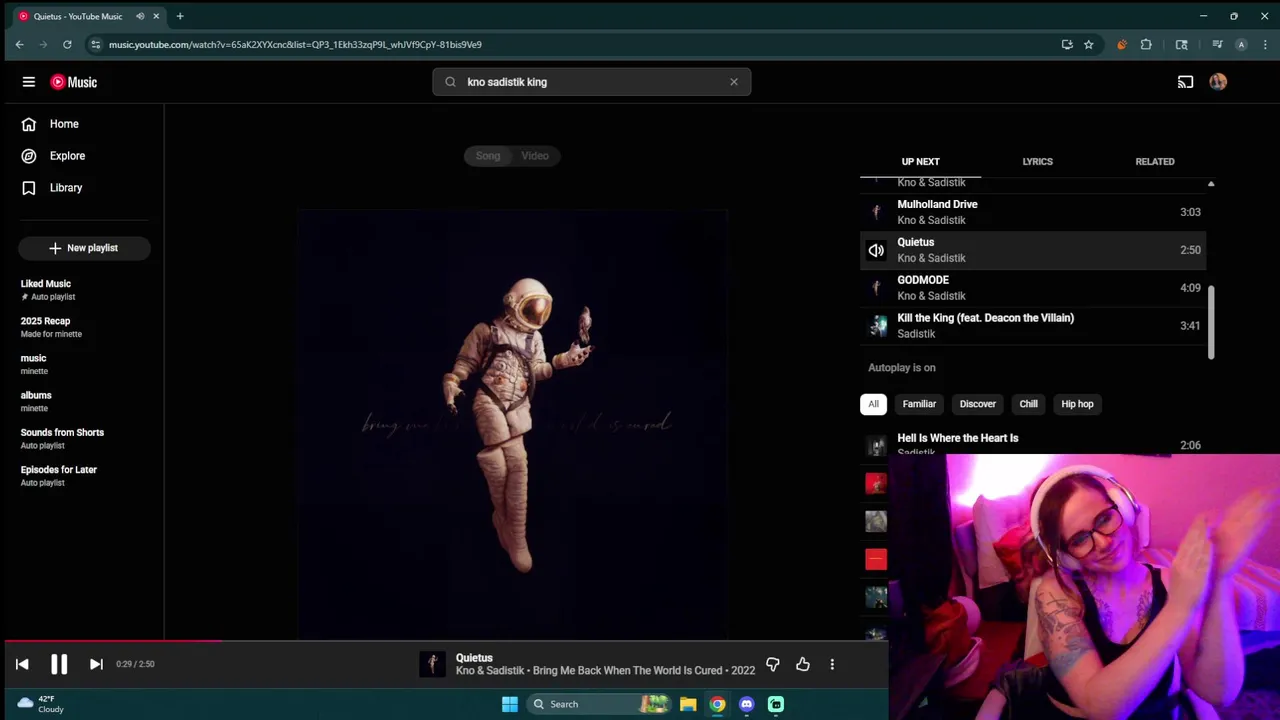This screenshot has width=1280, height=720.
Task: Pause the current song
Action: click(59, 664)
